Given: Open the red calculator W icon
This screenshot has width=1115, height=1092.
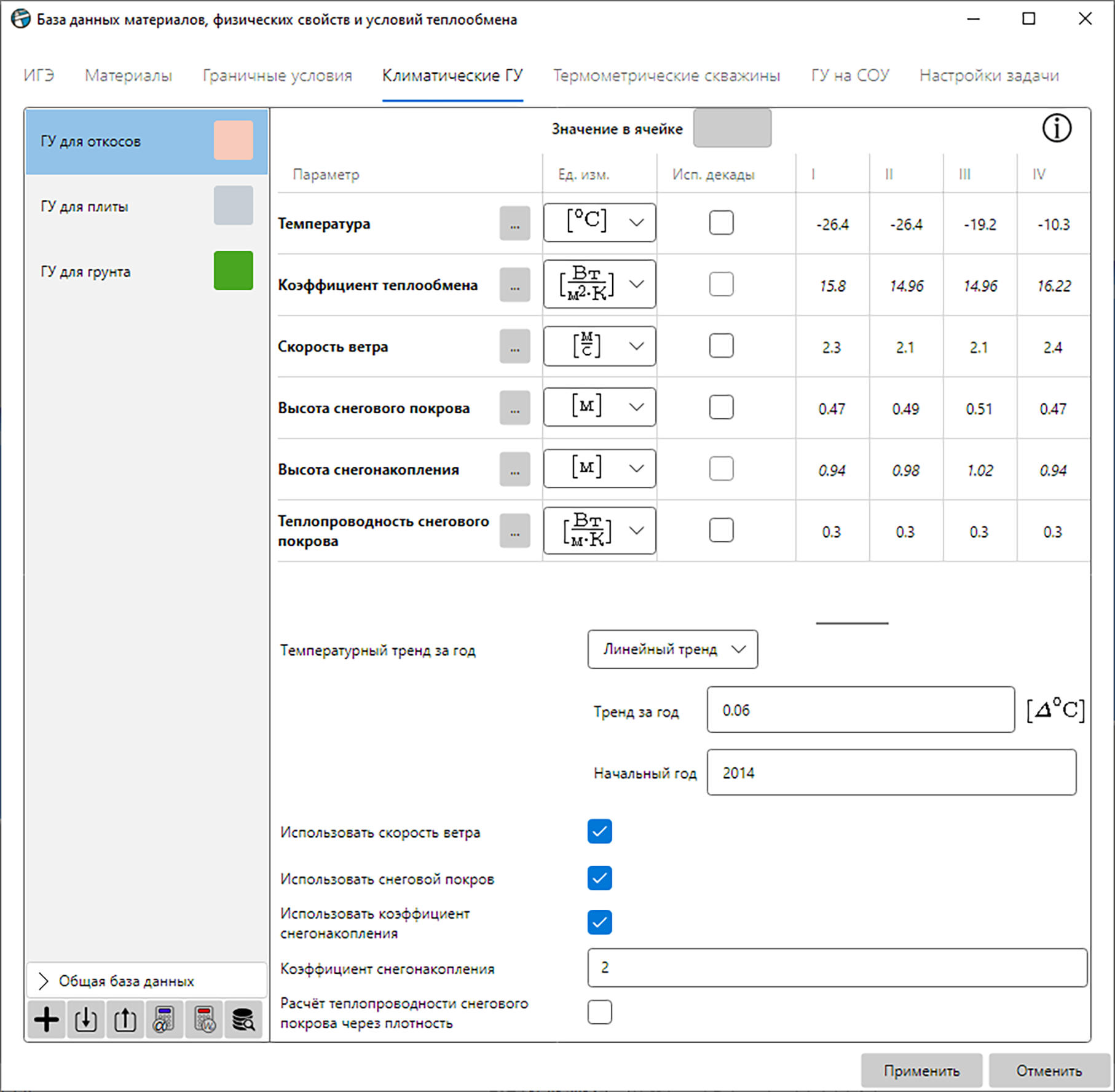Looking at the screenshot, I should coord(205,1020).
